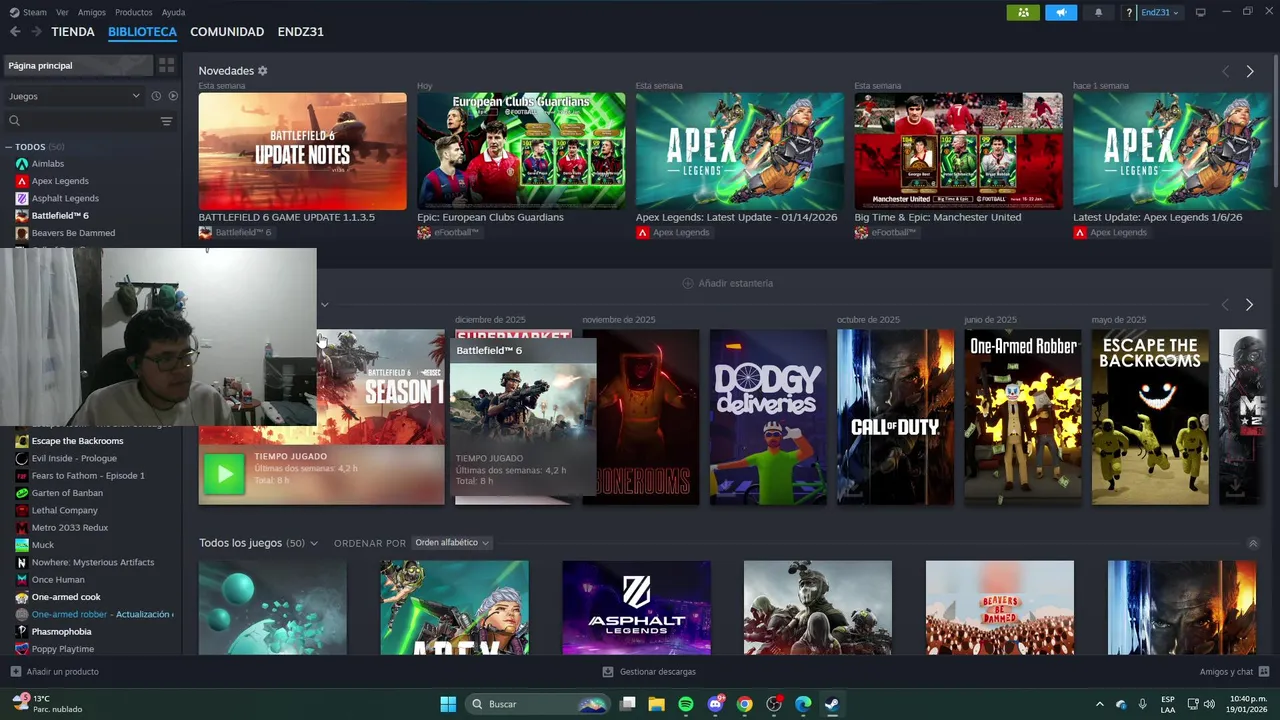Click the Aimlabs icon in game list

point(22,164)
